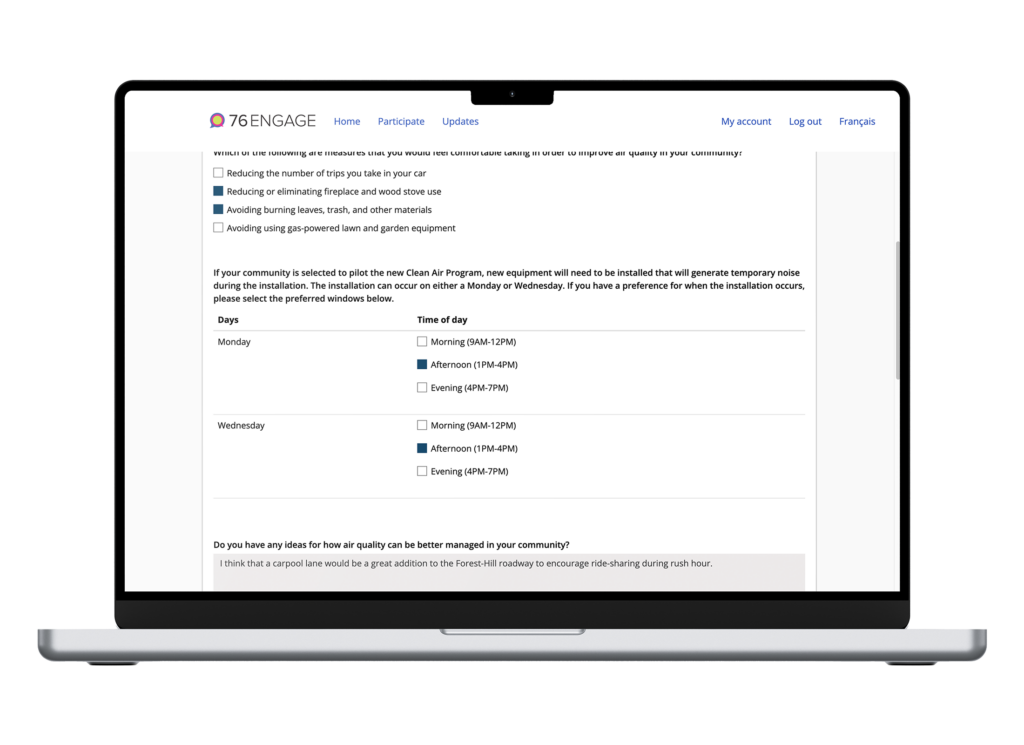Open the Updates page
The height and width of the screenshot is (745, 1024).
click(460, 122)
